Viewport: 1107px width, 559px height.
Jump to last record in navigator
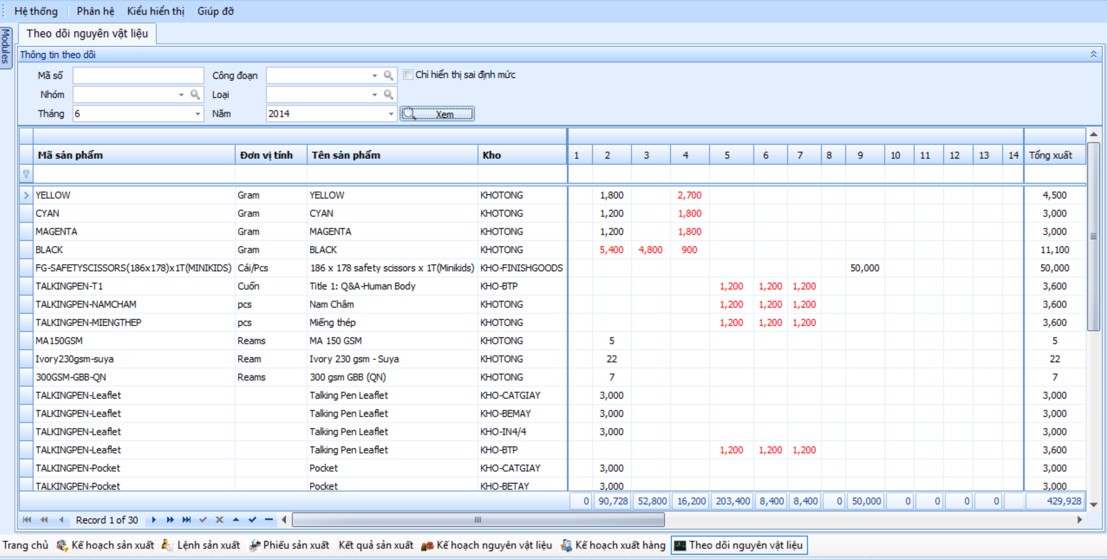click(186, 520)
